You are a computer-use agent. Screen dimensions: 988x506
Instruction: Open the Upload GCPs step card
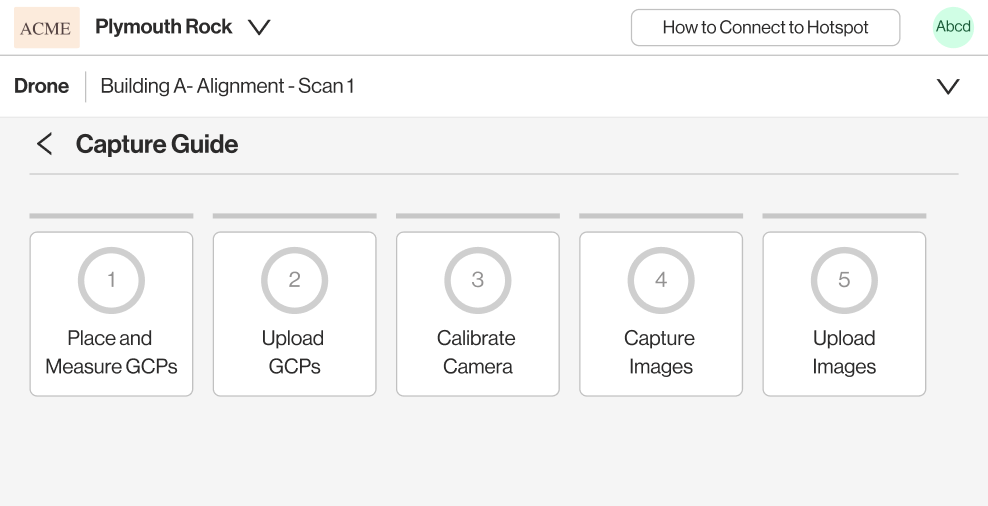click(x=294, y=314)
